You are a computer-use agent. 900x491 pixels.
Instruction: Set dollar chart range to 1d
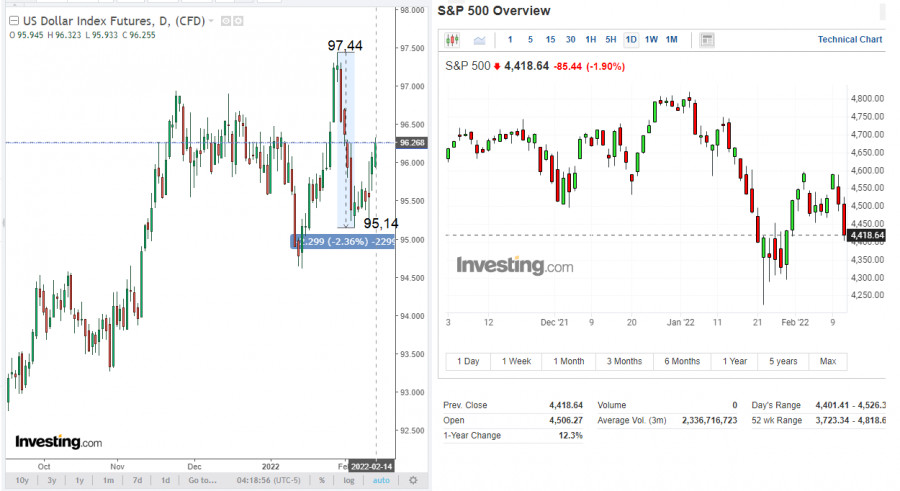[x=165, y=480]
